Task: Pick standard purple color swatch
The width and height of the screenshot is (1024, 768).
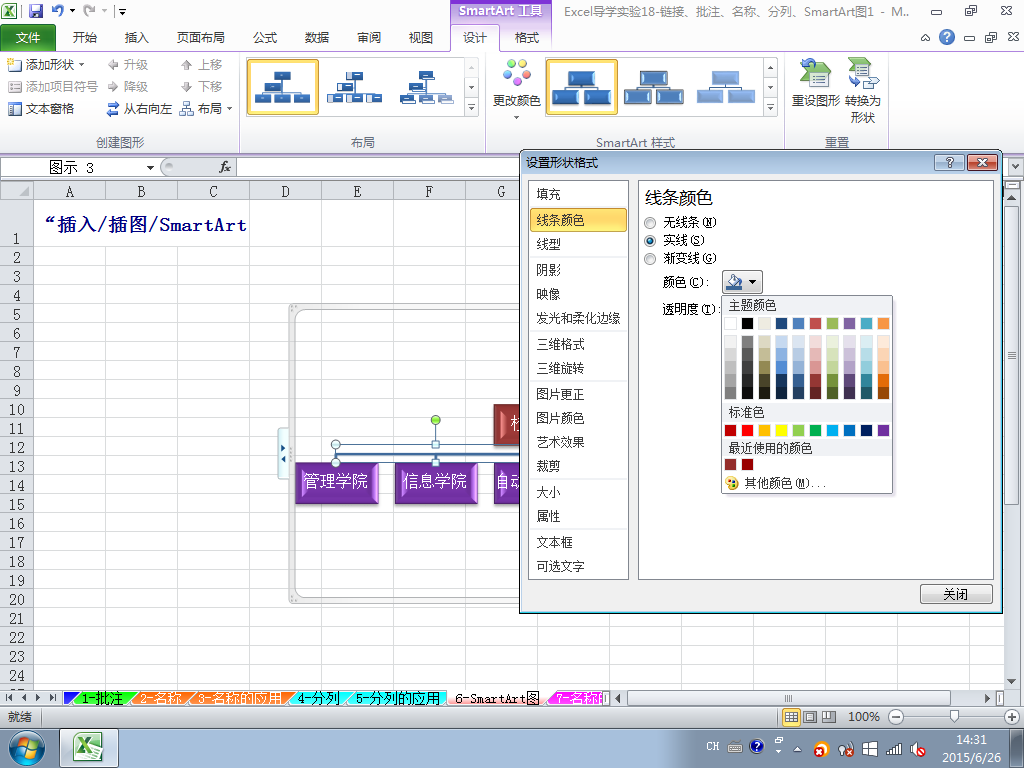Action: [883, 430]
